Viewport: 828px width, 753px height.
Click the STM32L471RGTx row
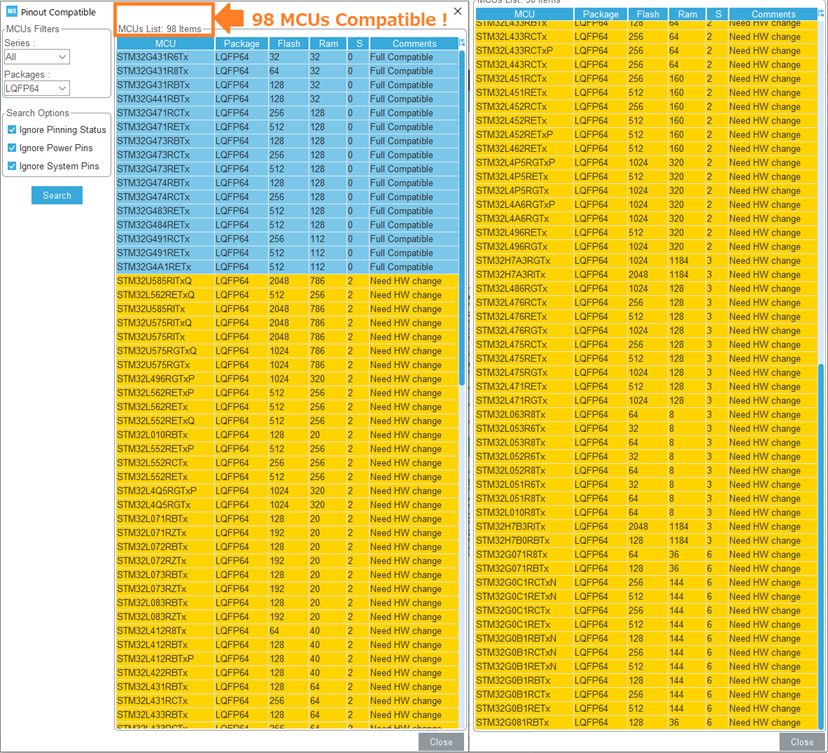point(646,400)
